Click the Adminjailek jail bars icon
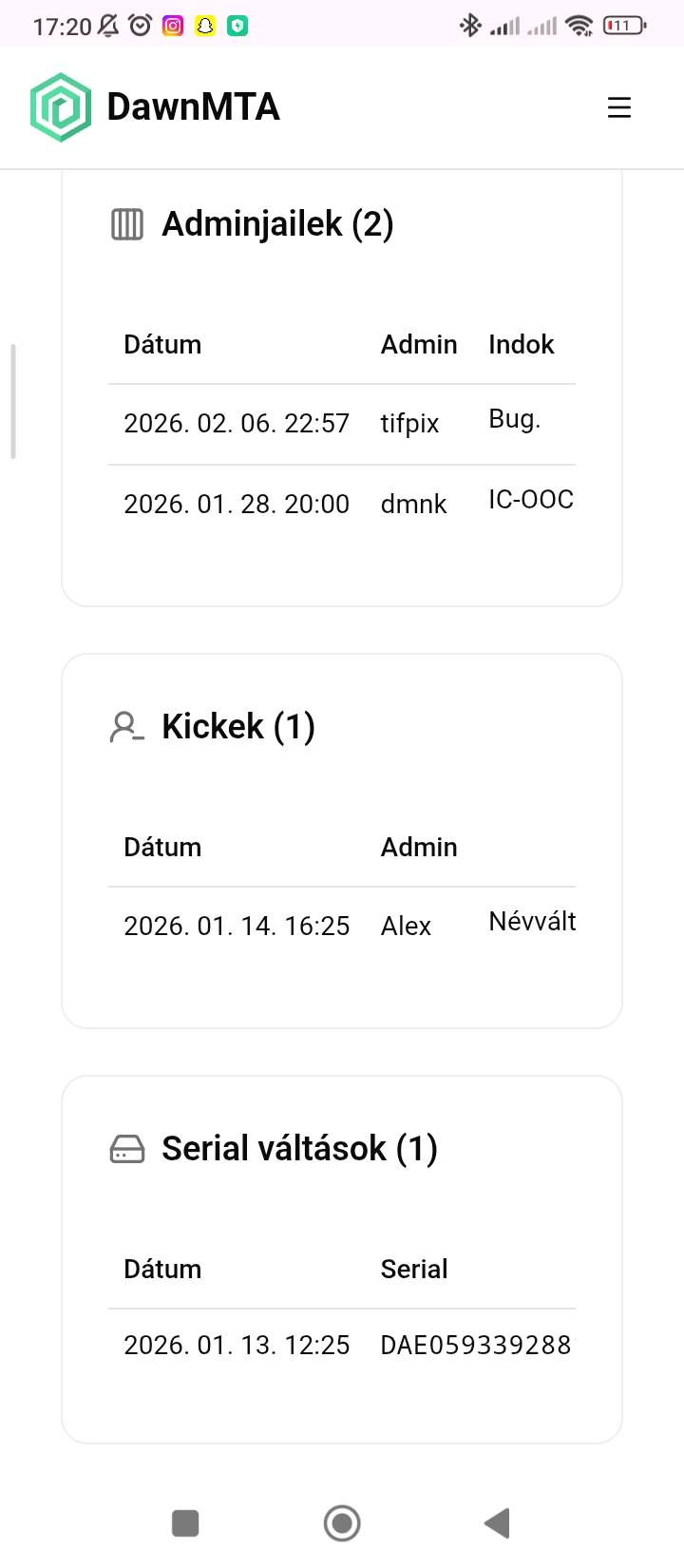Screen dimensions: 684x1568 click(127, 224)
